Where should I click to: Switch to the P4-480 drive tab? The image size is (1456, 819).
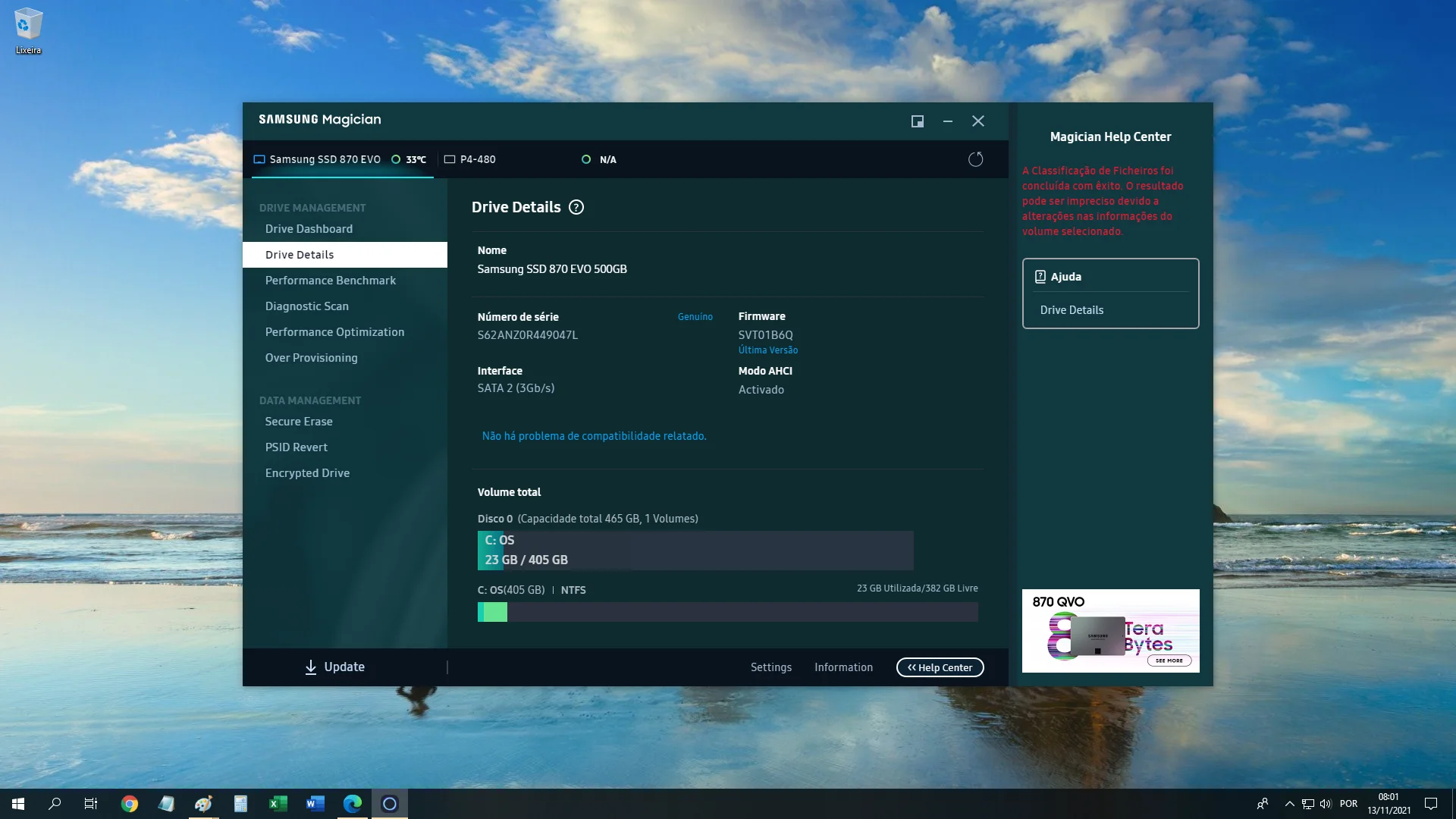click(x=478, y=159)
